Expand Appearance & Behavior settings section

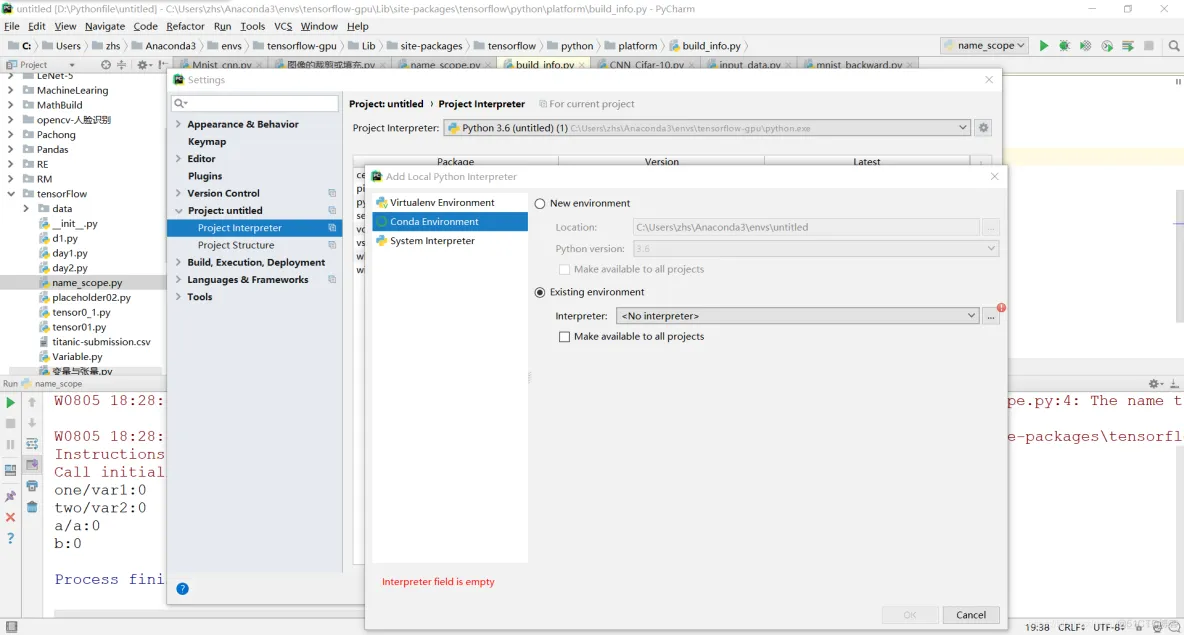click(179, 125)
